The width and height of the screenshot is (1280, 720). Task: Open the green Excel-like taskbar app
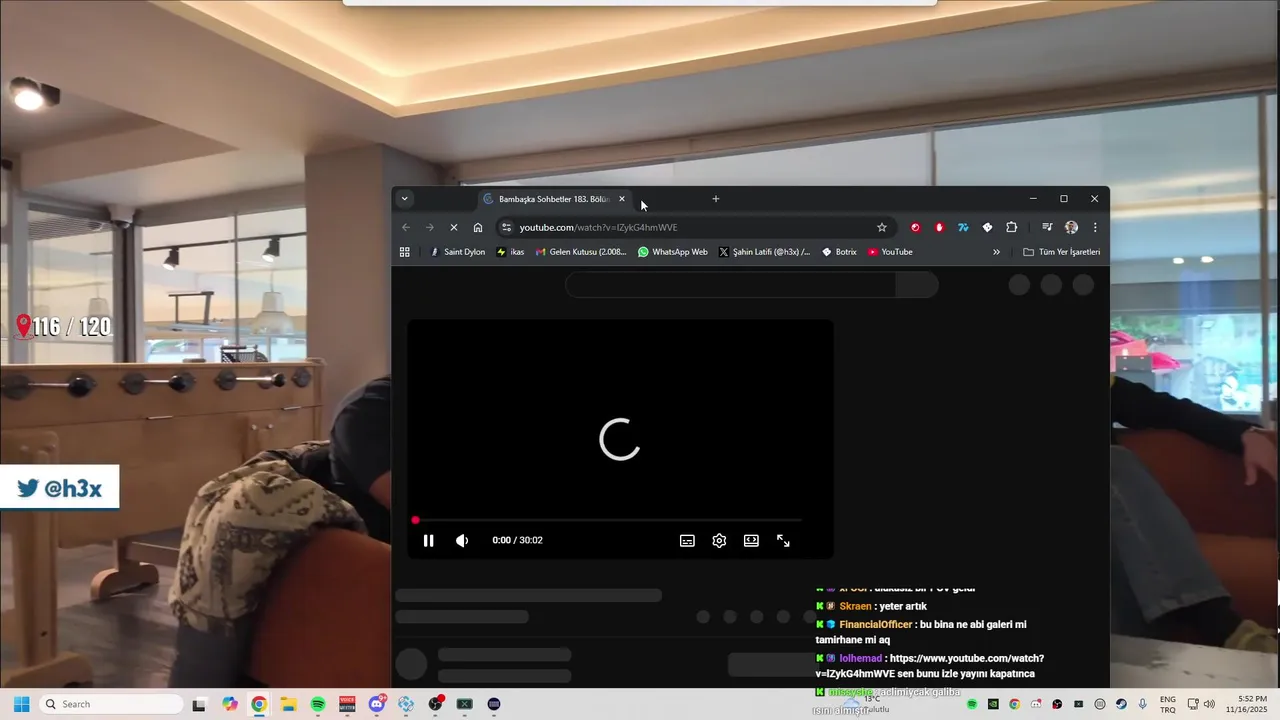(x=464, y=704)
